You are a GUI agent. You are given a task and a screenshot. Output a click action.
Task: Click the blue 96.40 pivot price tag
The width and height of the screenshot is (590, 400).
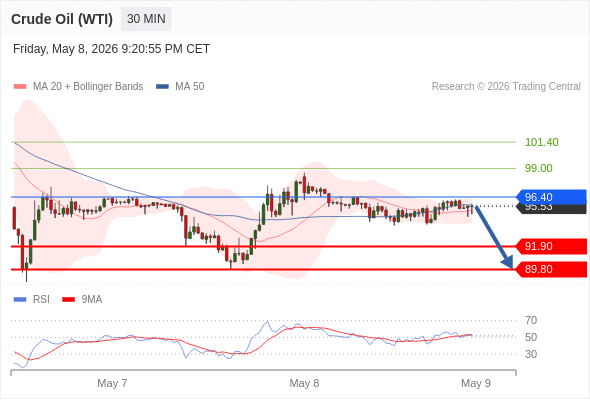point(551,197)
